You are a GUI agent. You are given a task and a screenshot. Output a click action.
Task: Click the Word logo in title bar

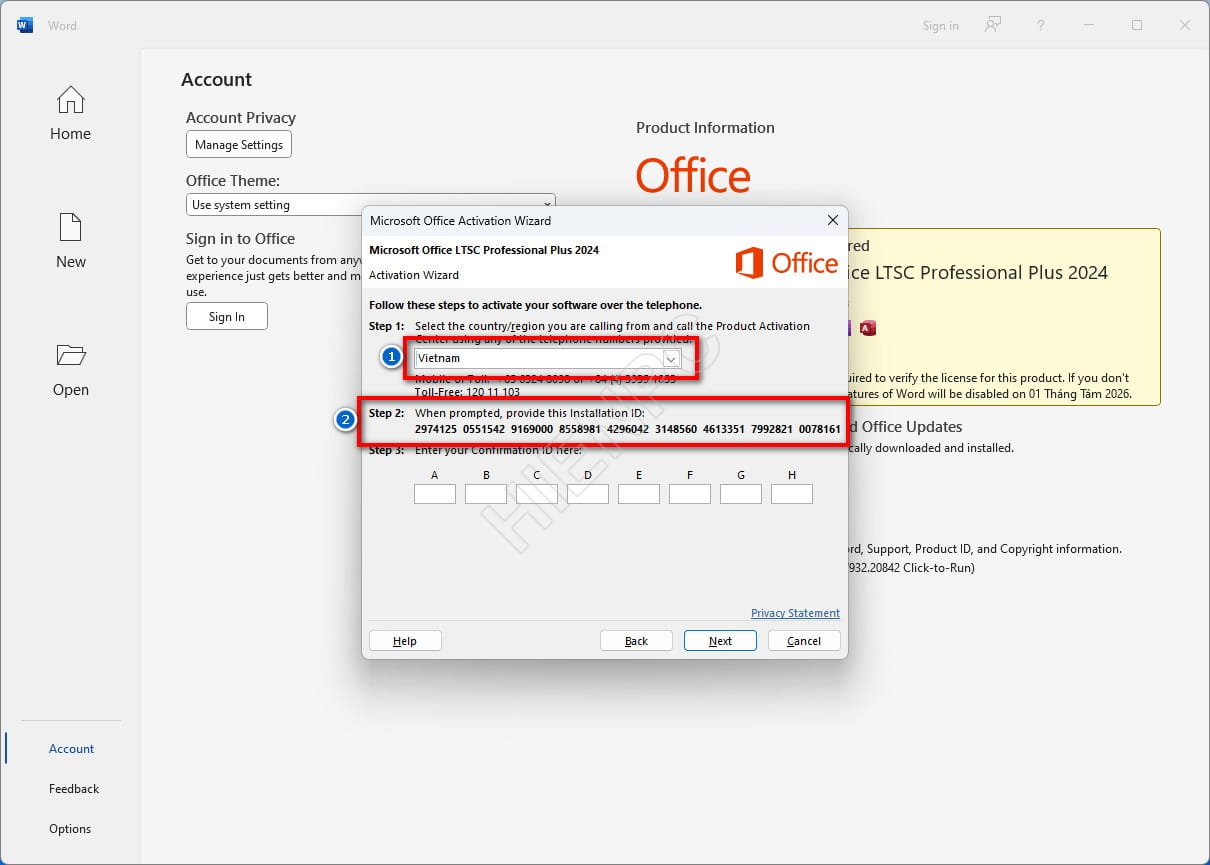(25, 25)
